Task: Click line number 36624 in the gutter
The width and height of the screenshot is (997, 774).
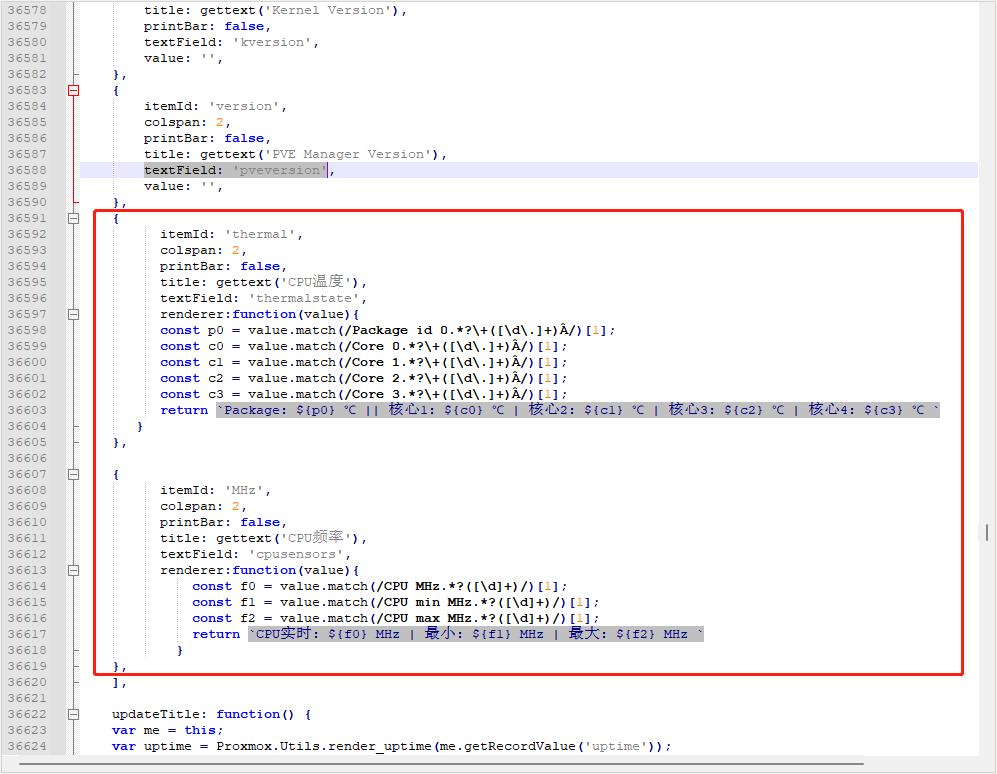Action: 27,746
